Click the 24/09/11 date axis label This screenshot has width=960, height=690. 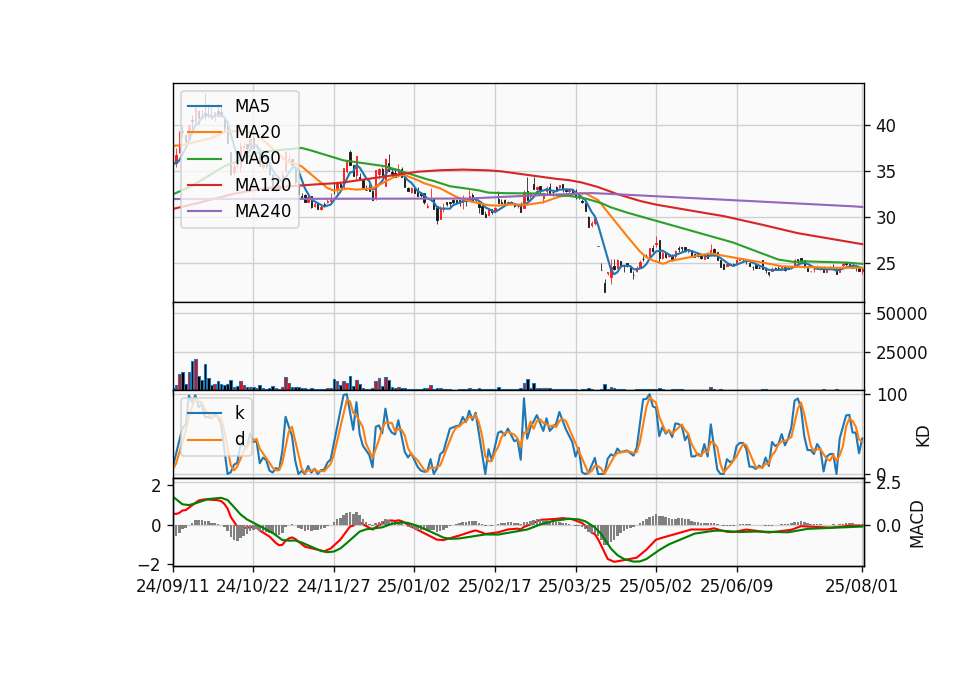(x=173, y=587)
